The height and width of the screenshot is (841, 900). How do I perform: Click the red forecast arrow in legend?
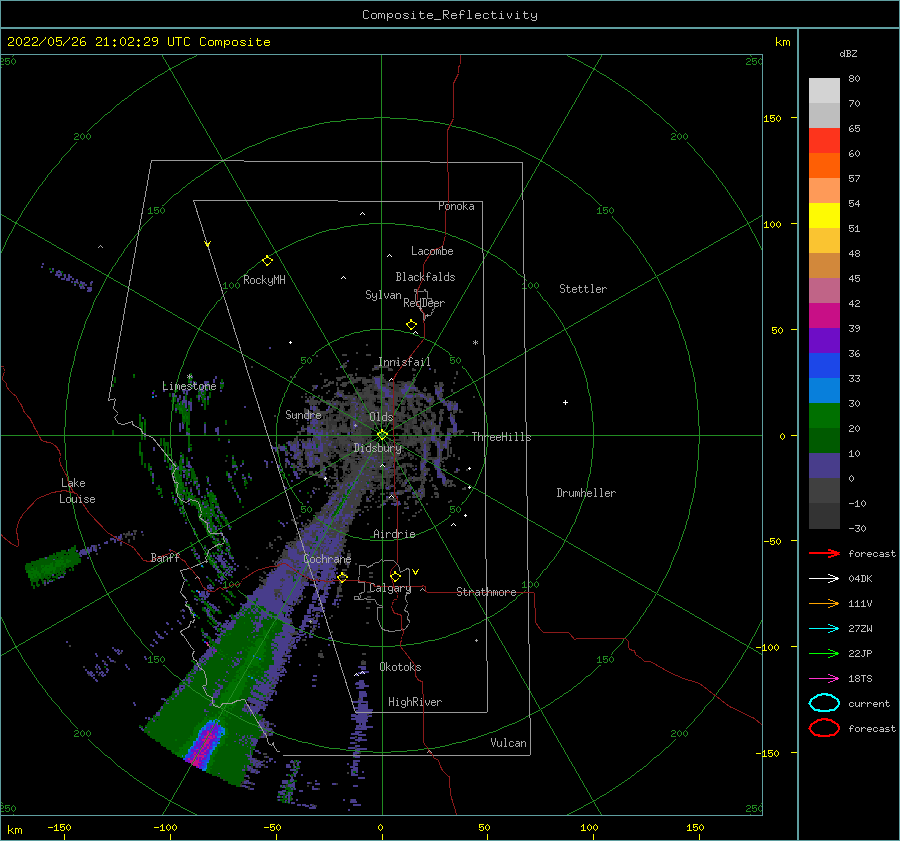click(824, 553)
